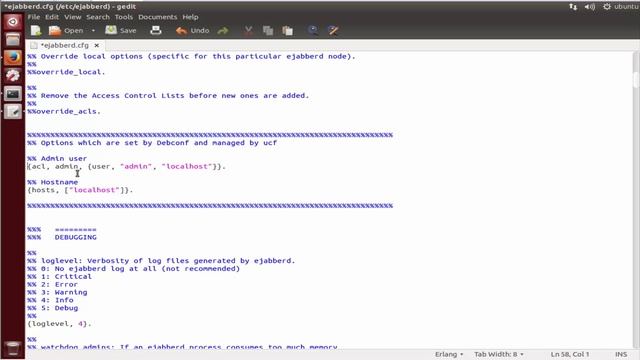Save the ejabberd.cfg file

(121, 31)
